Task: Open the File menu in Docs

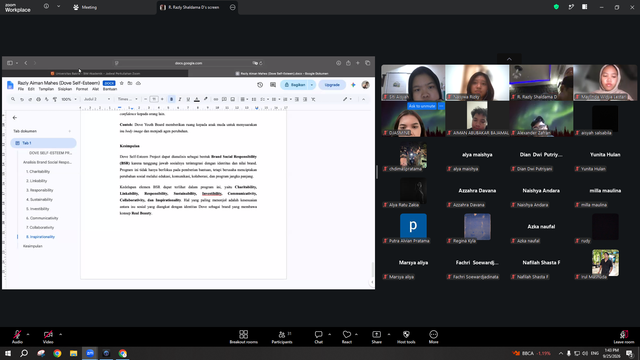Action: [x=21, y=89]
